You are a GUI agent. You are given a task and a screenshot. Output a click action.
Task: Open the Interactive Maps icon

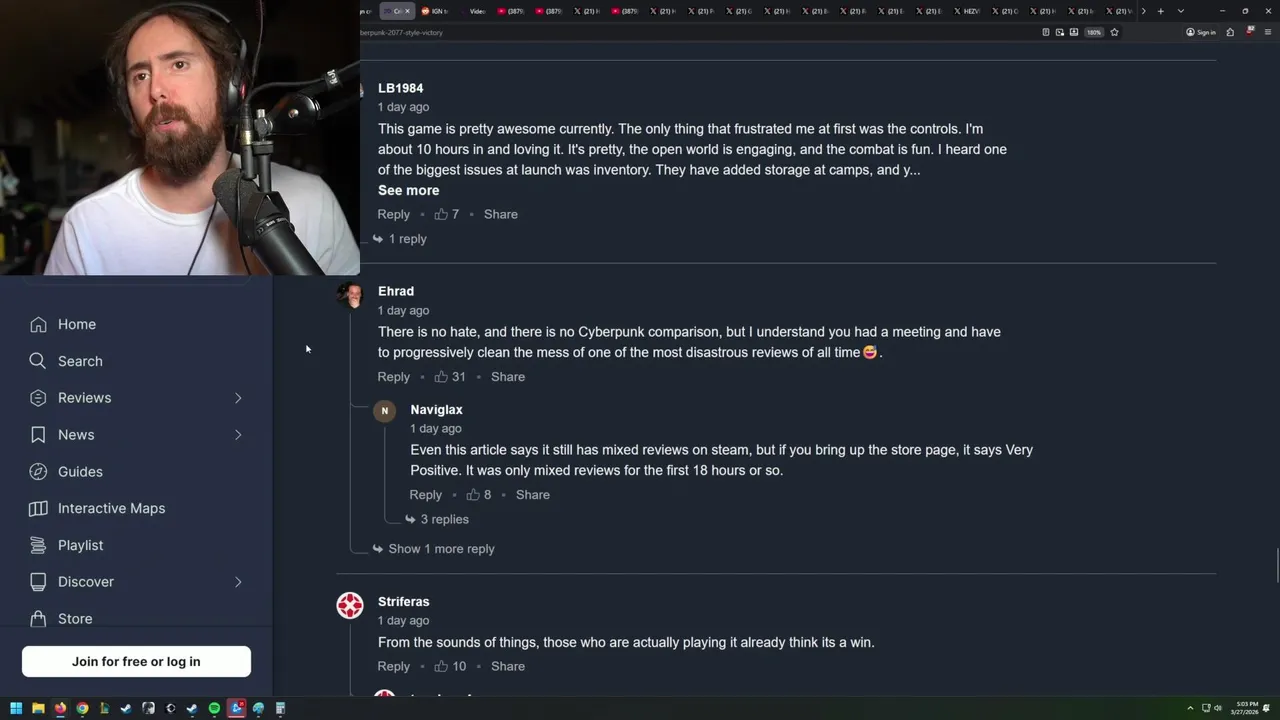[38, 508]
